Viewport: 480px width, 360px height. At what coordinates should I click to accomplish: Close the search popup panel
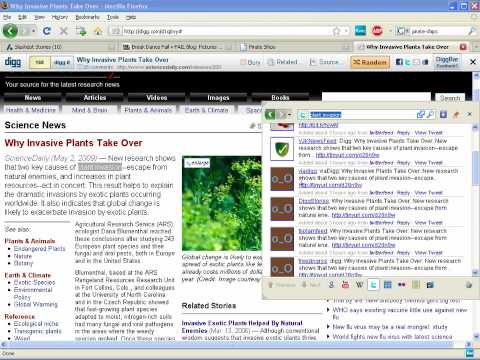coord(469,114)
